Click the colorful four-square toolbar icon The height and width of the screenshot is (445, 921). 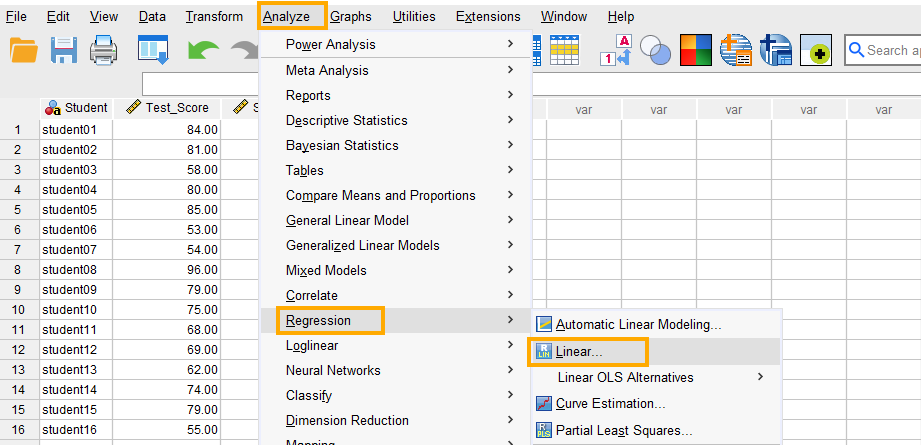695,50
